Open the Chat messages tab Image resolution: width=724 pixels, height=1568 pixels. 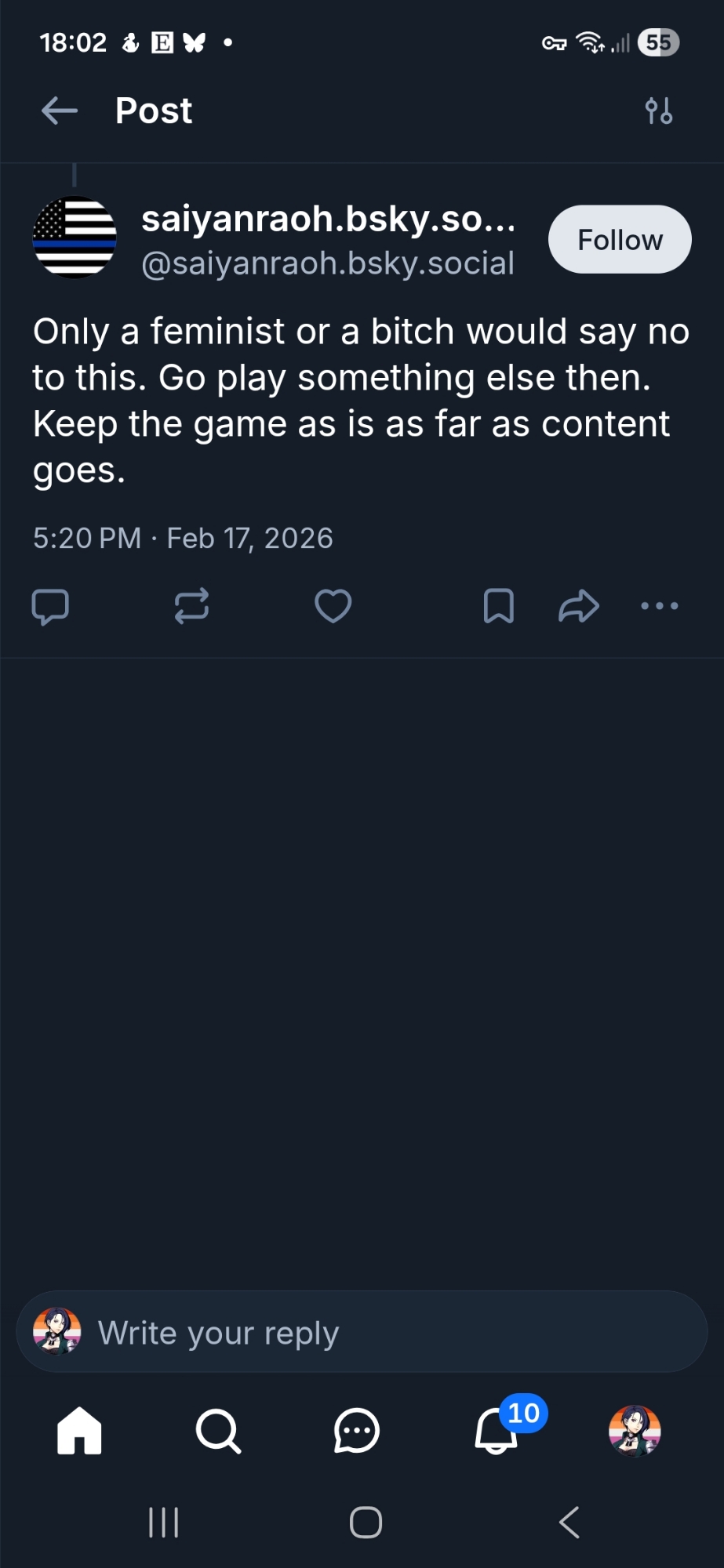click(357, 1431)
